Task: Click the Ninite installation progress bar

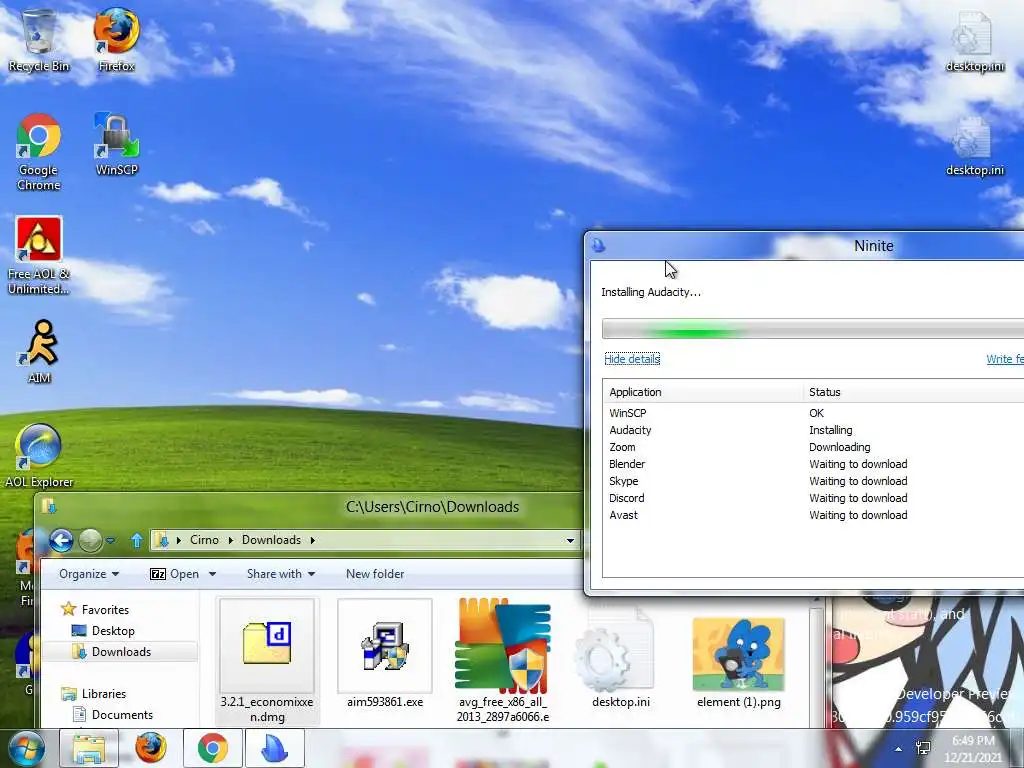Action: pyautogui.click(x=812, y=328)
